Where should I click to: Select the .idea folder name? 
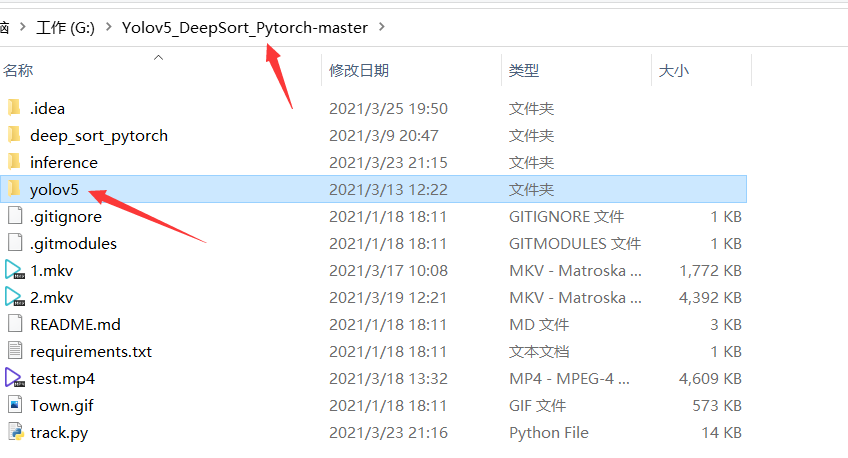click(48, 109)
